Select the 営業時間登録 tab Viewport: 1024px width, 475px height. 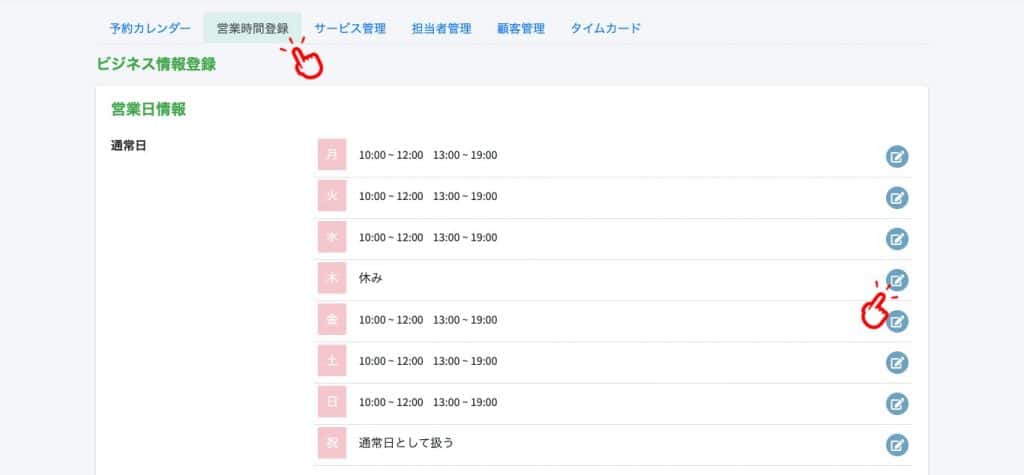253,28
